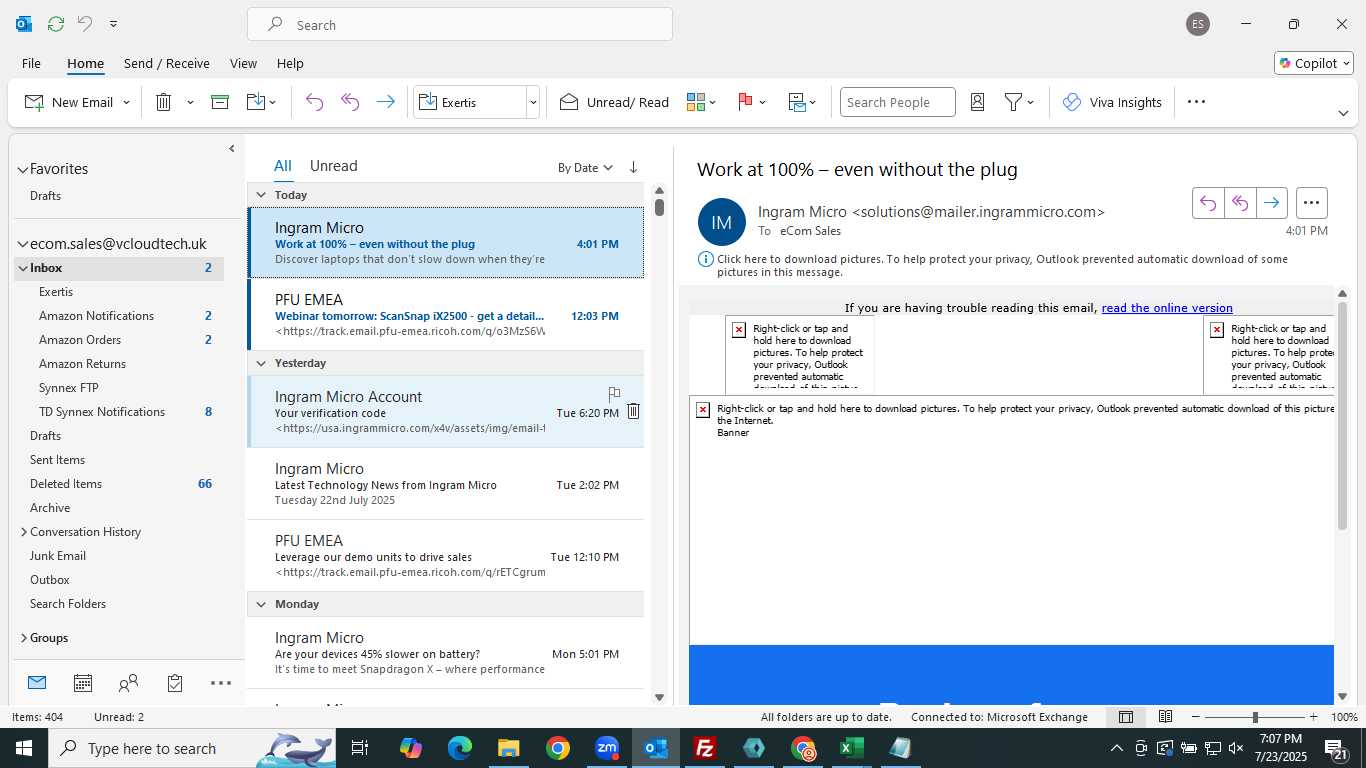This screenshot has height=768, width=1366.
Task: Open FileZilla from the taskbar
Action: coord(705,748)
